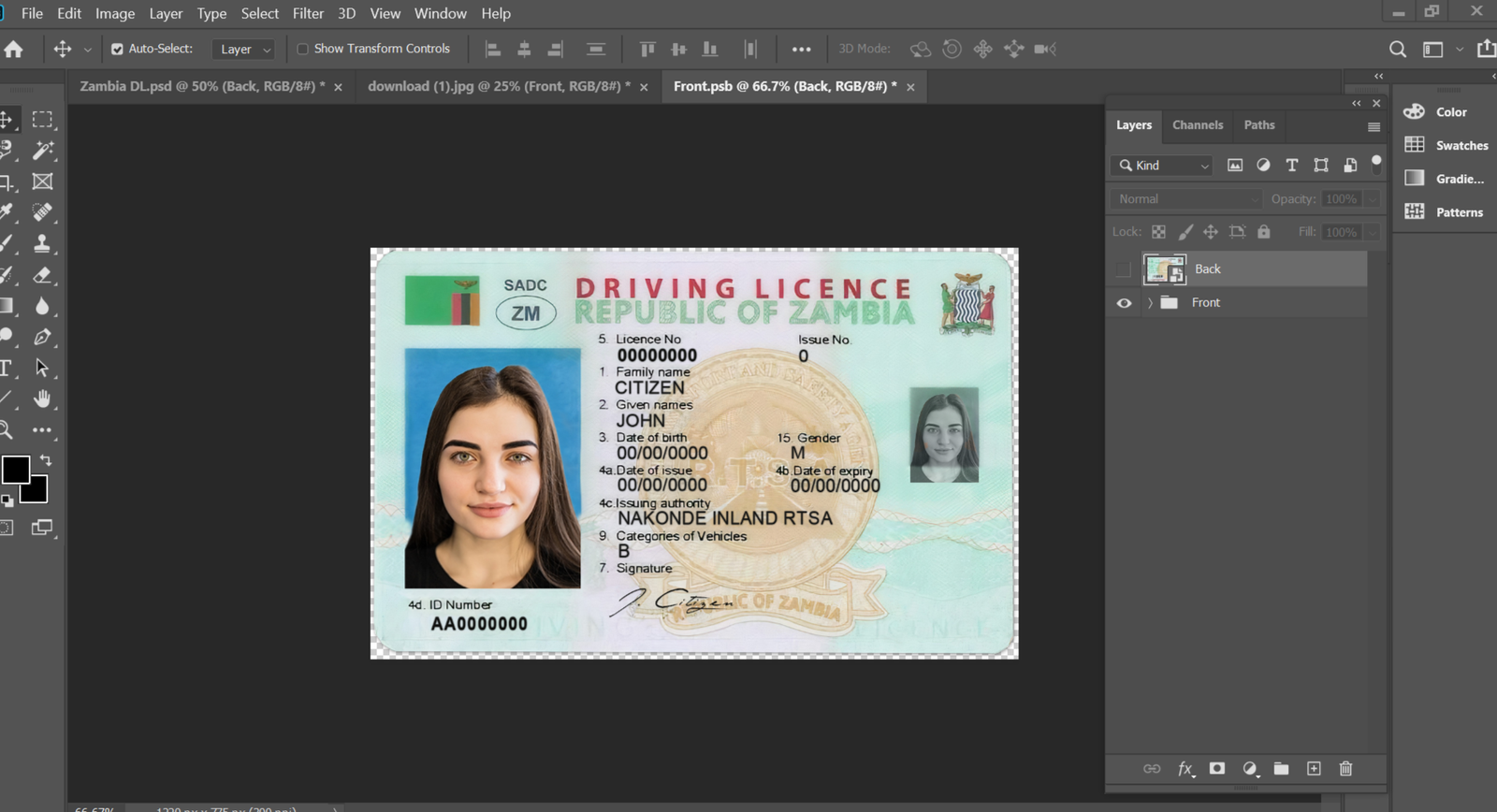This screenshot has height=812, width=1497.
Task: Select the Eraser tool
Action: pyautogui.click(x=42, y=275)
